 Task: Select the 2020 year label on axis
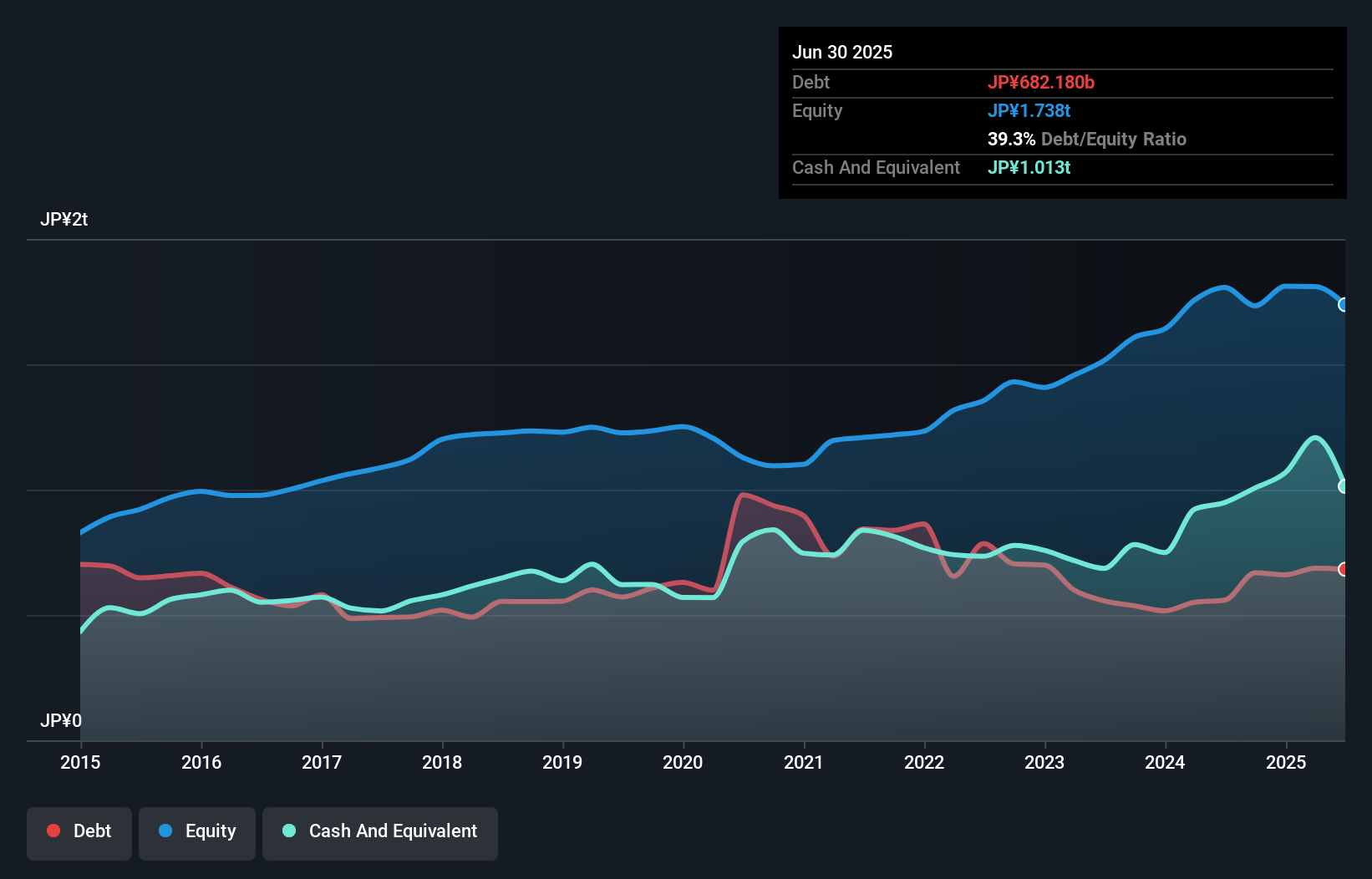click(x=683, y=762)
